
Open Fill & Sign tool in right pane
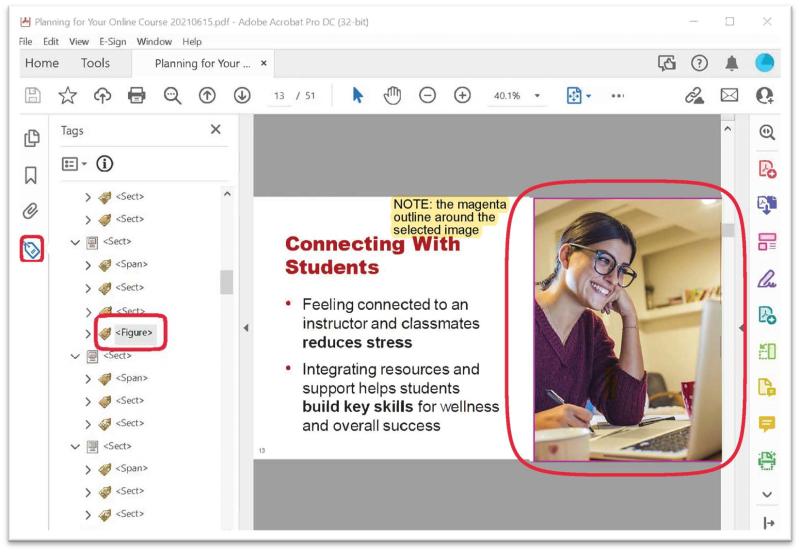point(767,279)
